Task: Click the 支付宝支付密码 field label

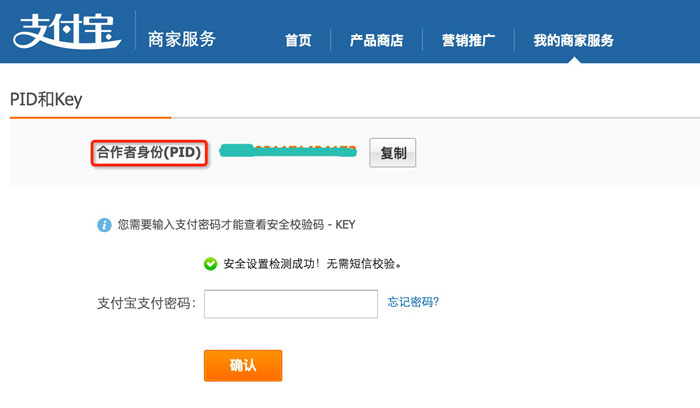Action: pyautogui.click(x=146, y=304)
